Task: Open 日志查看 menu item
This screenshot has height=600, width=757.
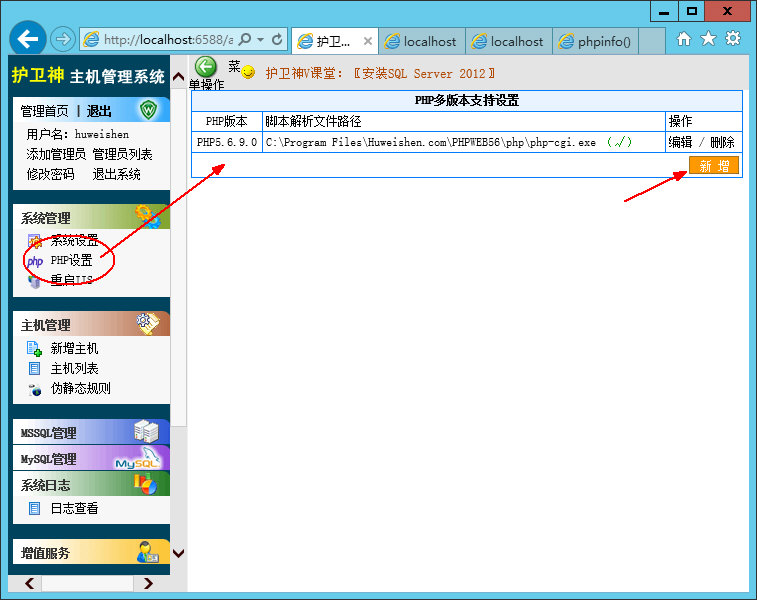Action: point(74,508)
